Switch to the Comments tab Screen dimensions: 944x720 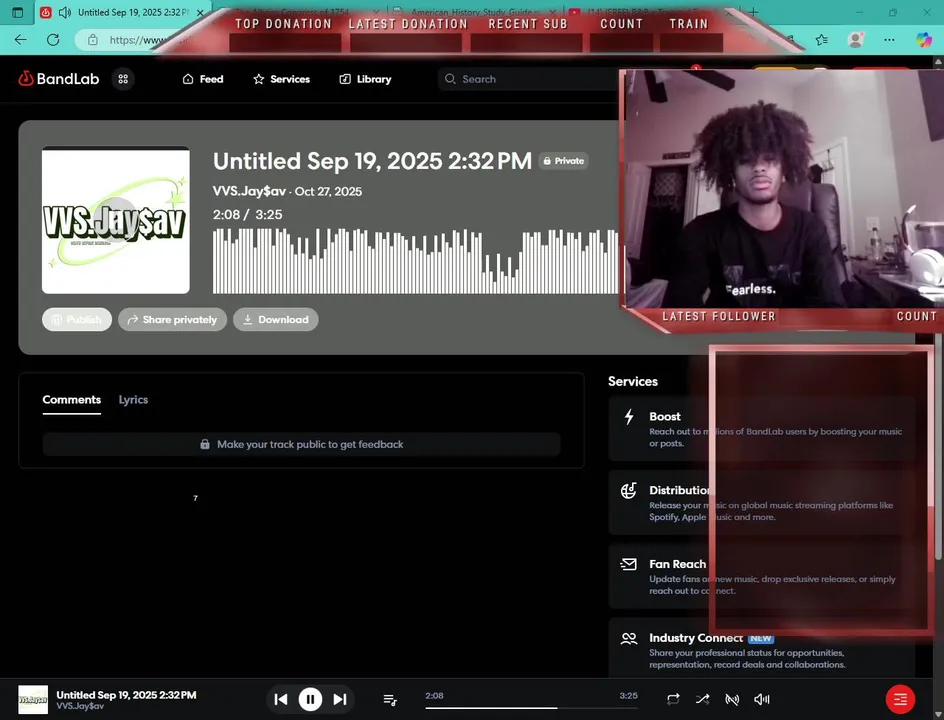click(x=72, y=400)
